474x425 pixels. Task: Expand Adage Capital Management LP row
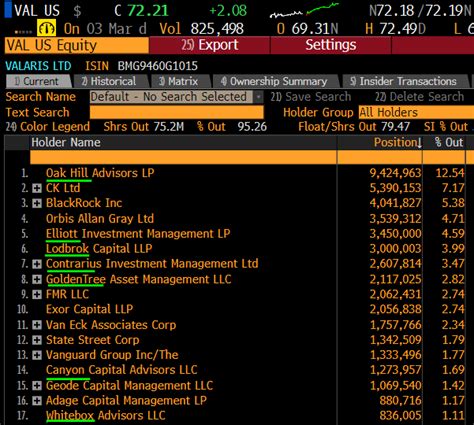[37, 401]
